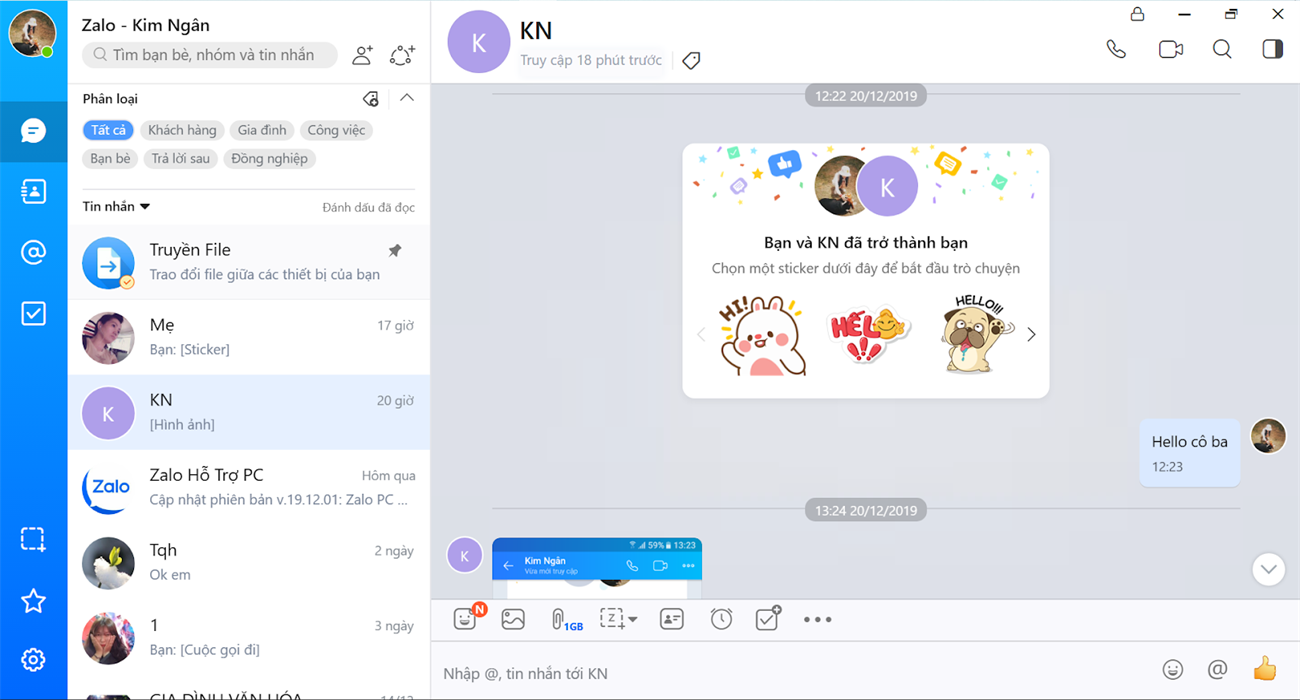Show previous stickers with the left arrow
The width and height of the screenshot is (1300, 700).
(x=701, y=335)
